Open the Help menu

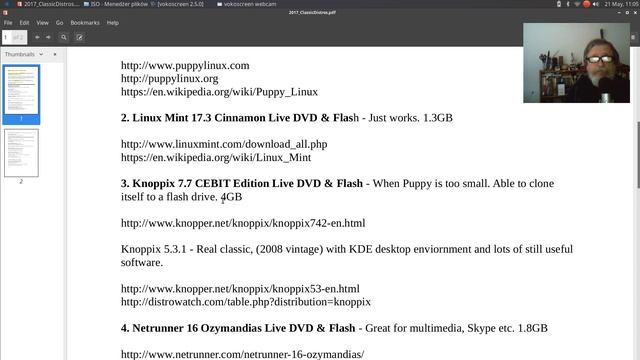point(113,23)
